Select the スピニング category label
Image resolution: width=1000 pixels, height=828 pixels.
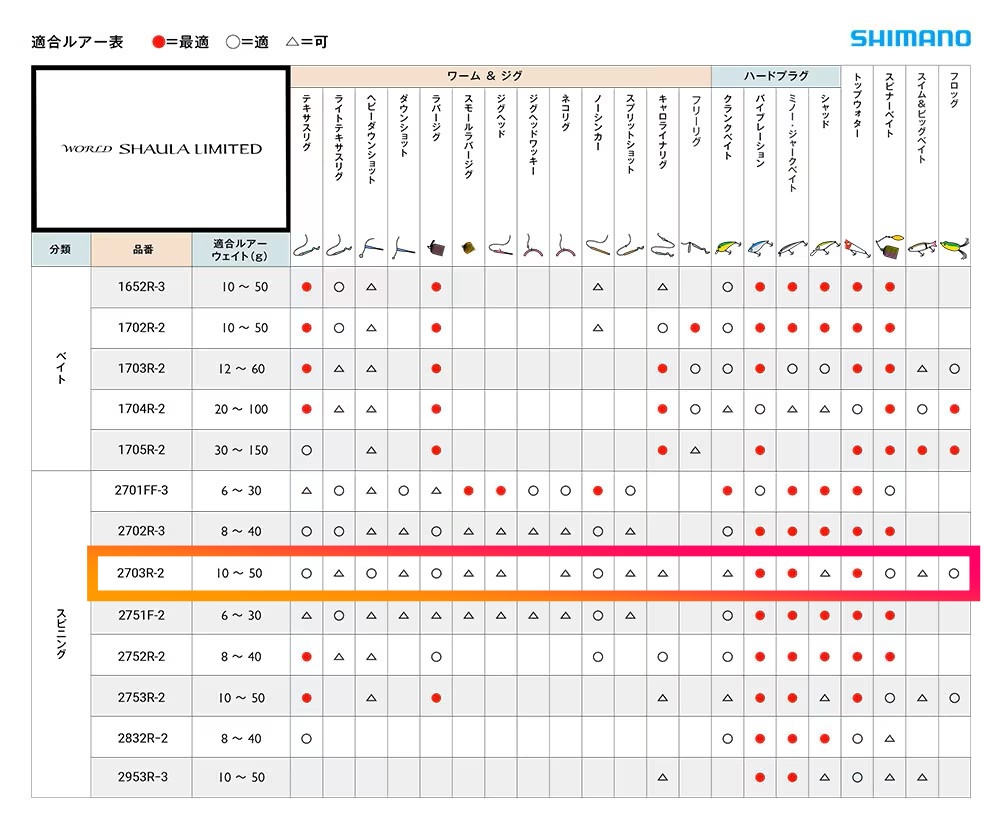pyautogui.click(x=61, y=634)
